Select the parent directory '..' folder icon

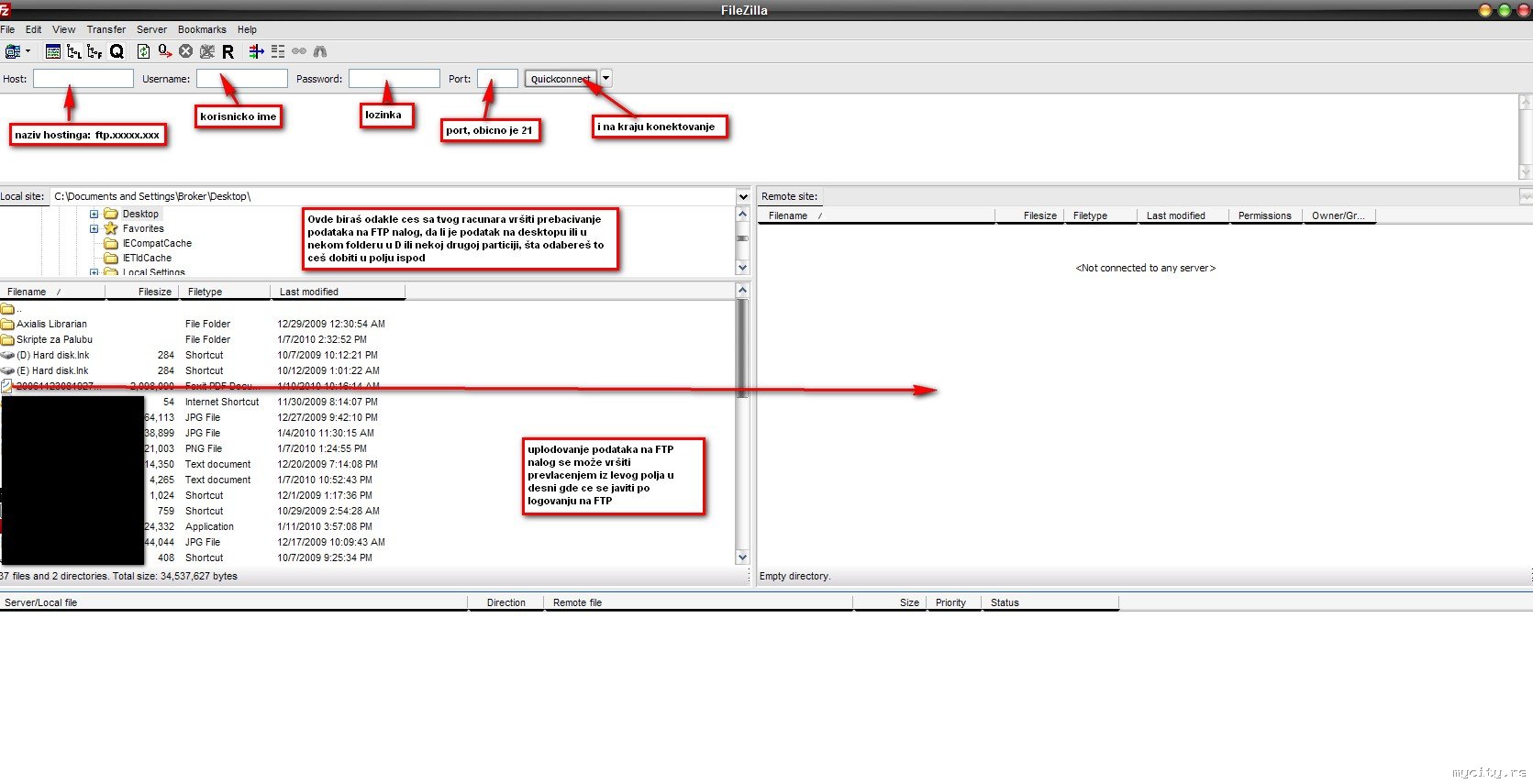click(7, 309)
